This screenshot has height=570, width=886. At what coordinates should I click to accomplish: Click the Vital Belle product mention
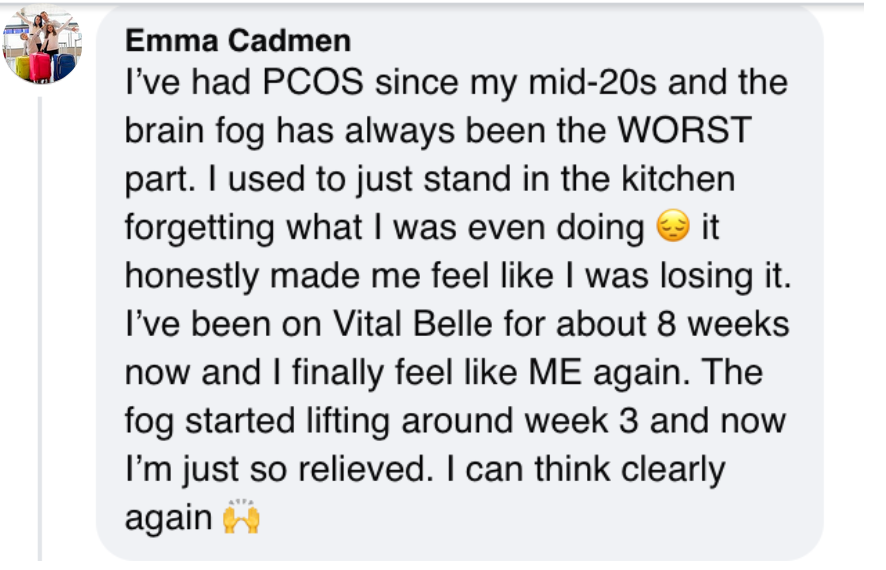(x=412, y=324)
